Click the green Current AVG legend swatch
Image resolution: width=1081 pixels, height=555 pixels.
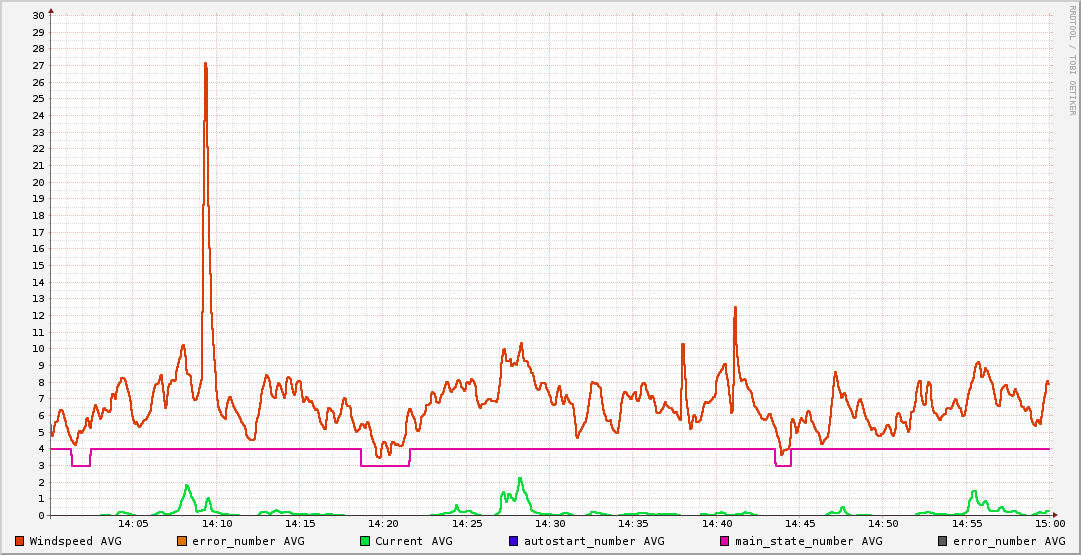click(364, 541)
